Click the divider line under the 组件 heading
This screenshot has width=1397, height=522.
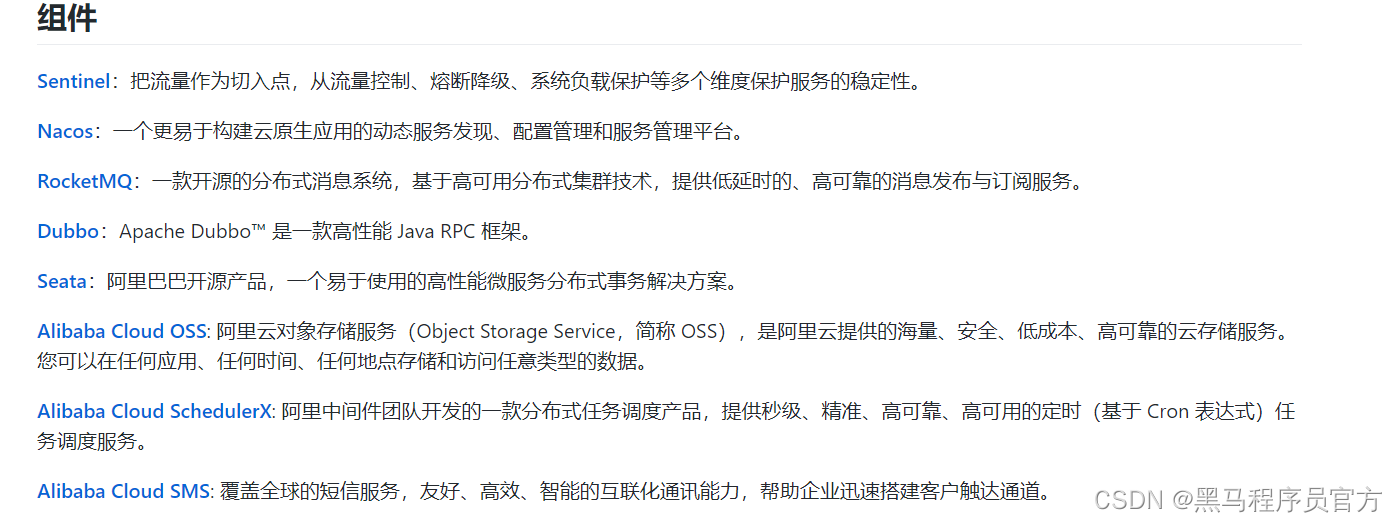(669, 45)
